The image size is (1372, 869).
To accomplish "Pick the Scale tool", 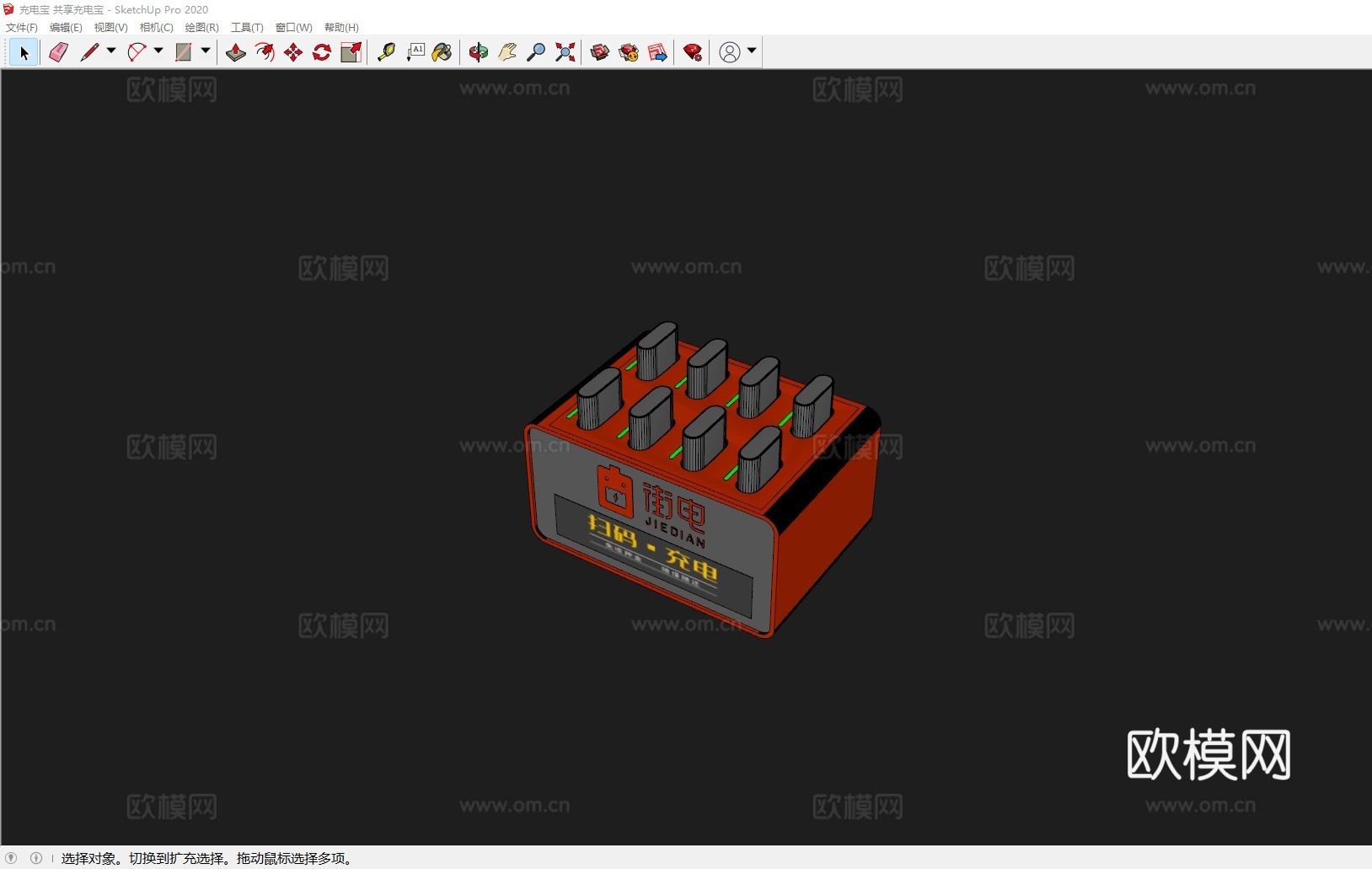I will tap(351, 53).
